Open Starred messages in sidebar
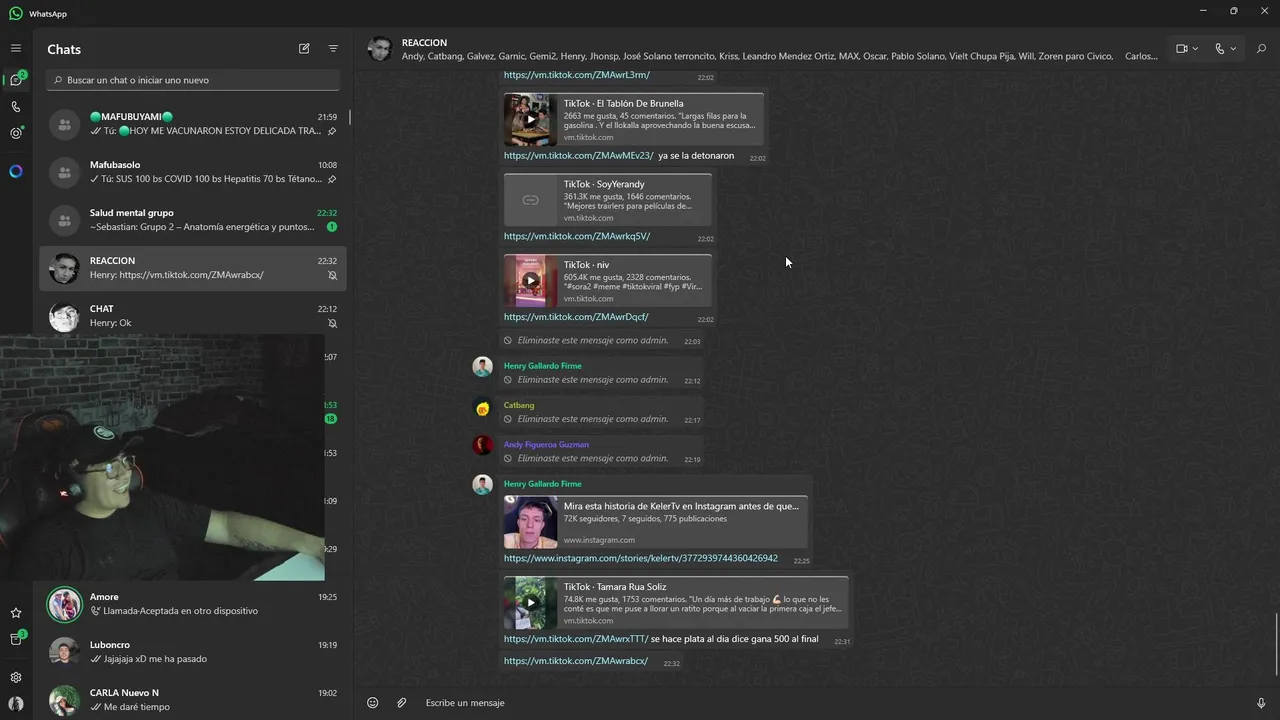This screenshot has width=1280, height=720. (16, 613)
